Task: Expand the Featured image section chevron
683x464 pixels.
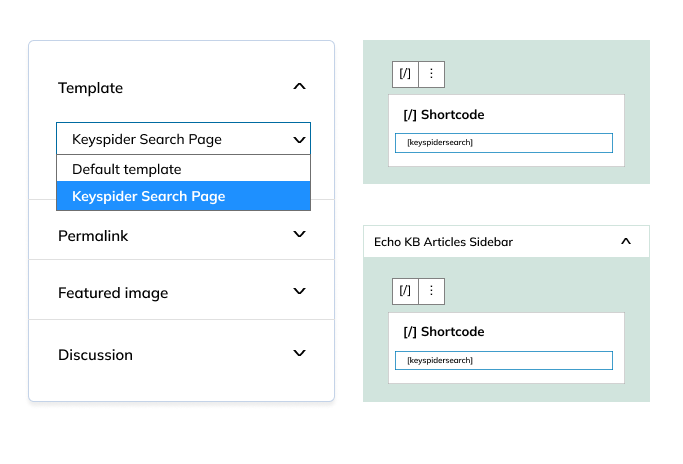Action: [298, 291]
